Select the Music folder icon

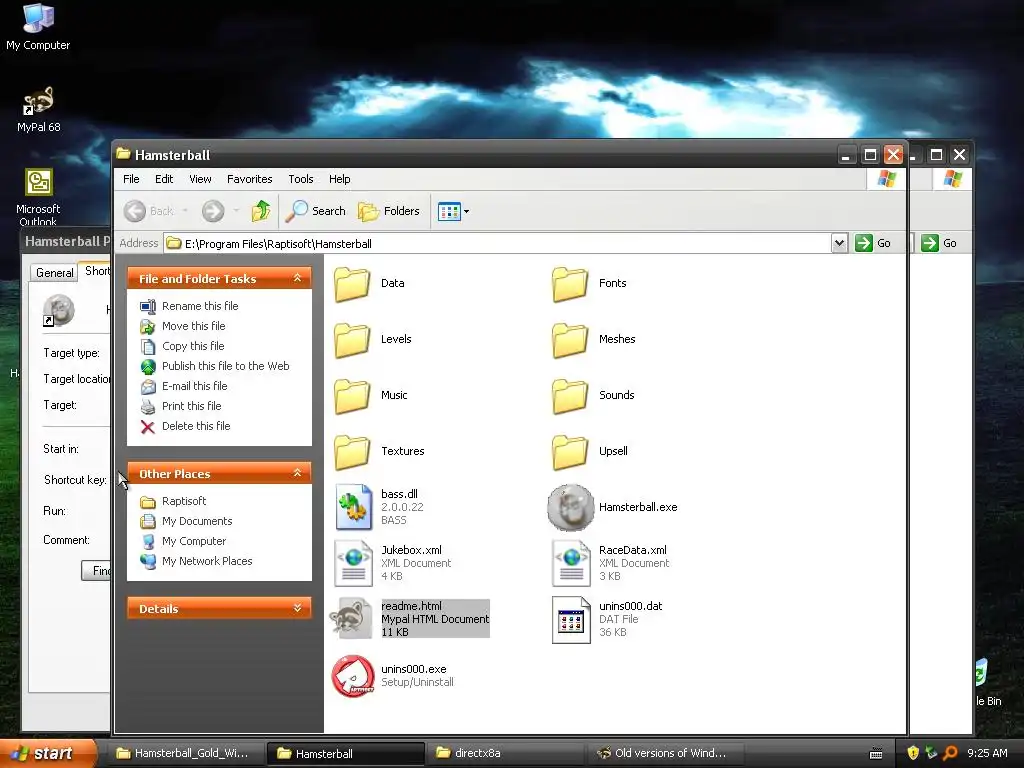click(352, 396)
